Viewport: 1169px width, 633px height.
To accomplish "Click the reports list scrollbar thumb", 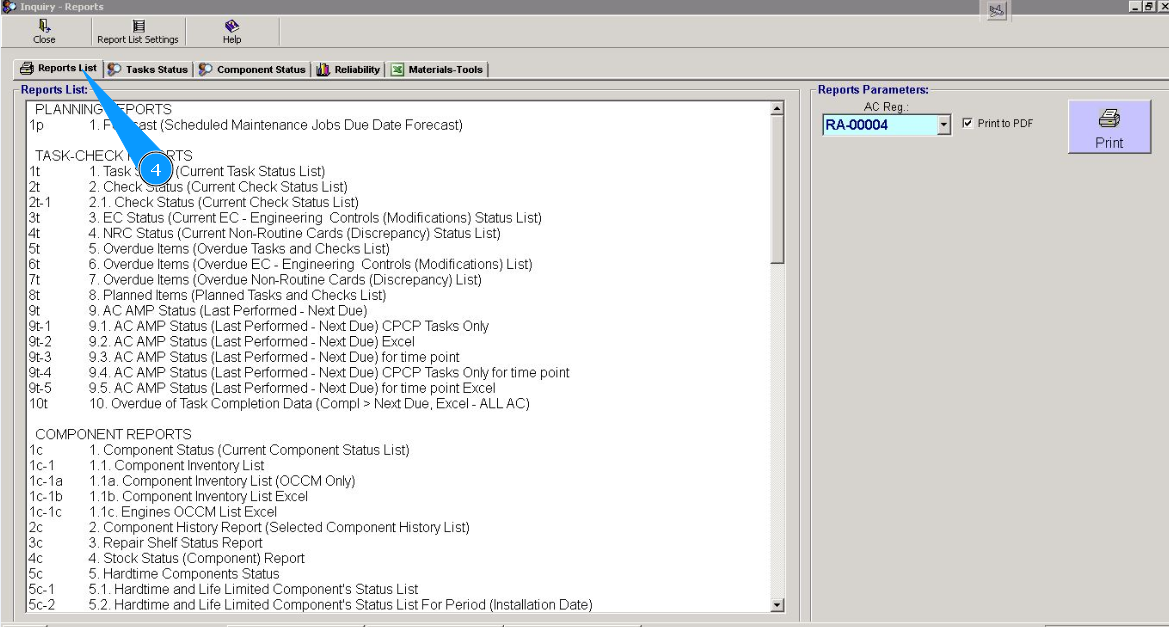I will coord(777,189).
